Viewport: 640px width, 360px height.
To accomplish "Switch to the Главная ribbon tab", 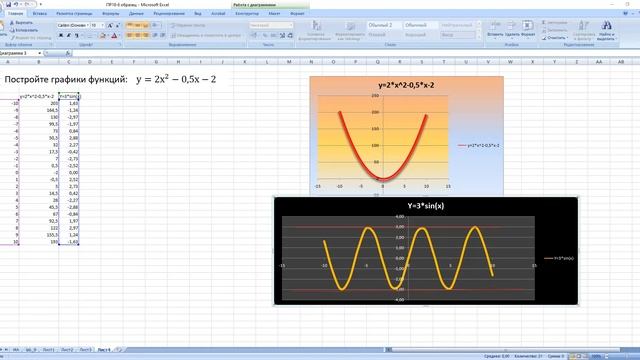I will point(16,13).
